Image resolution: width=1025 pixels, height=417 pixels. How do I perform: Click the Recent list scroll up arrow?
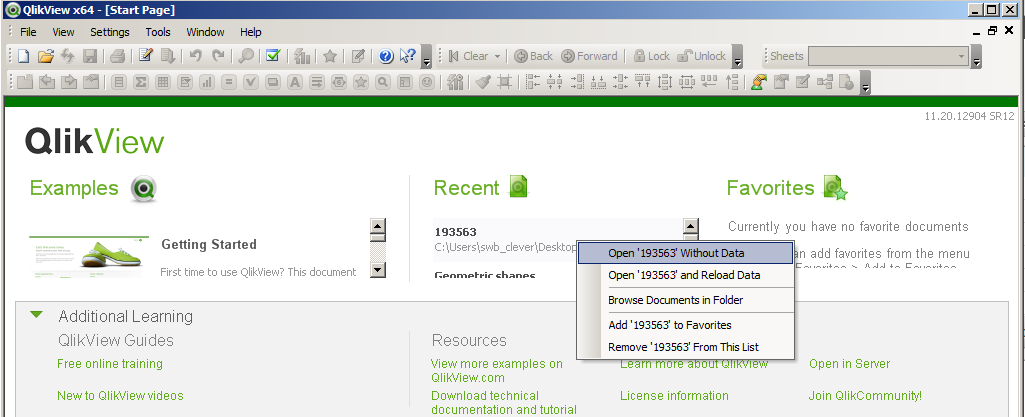click(x=691, y=226)
